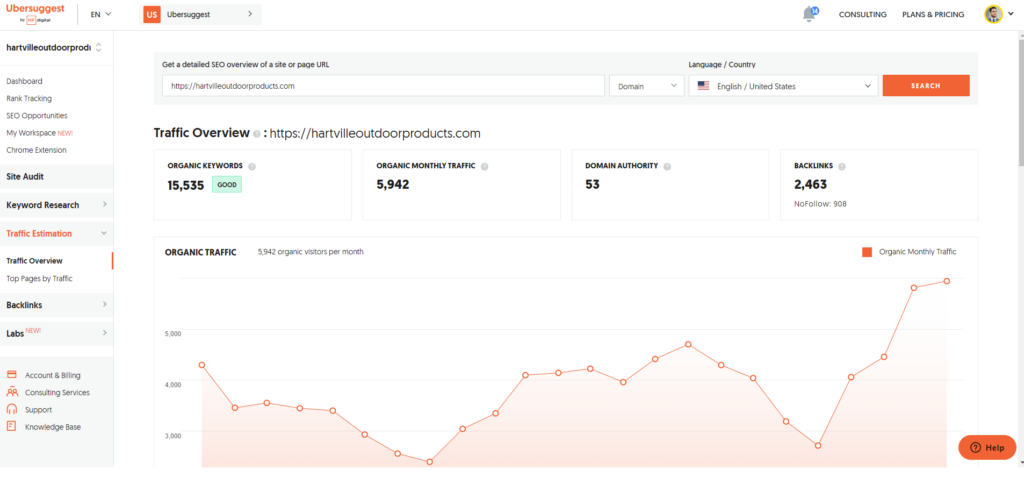1024x477 pixels.
Task: Expand the Backlinks sidebar section
Action: pos(56,305)
